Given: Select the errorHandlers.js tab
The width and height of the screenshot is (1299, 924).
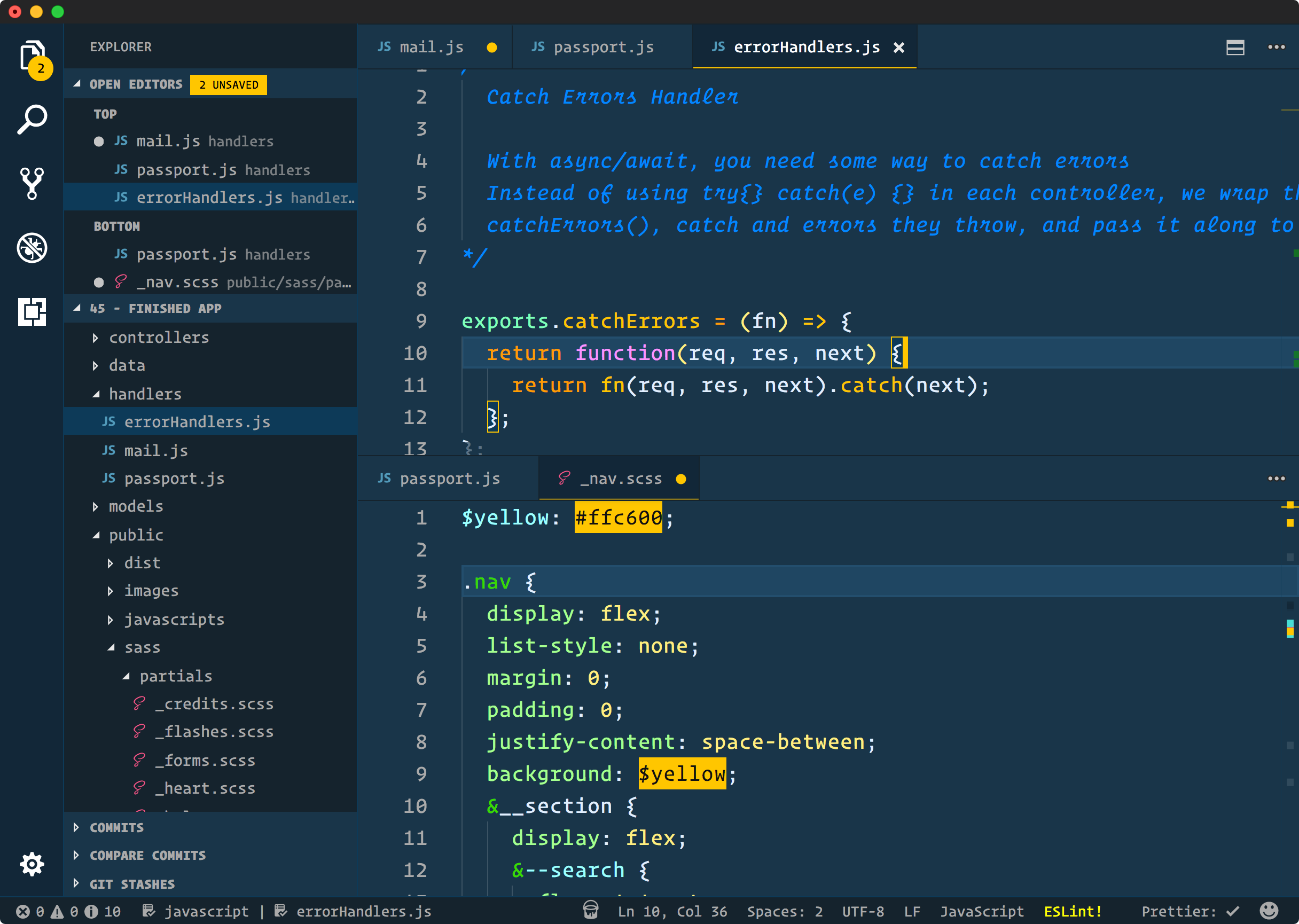Looking at the screenshot, I should tap(801, 46).
